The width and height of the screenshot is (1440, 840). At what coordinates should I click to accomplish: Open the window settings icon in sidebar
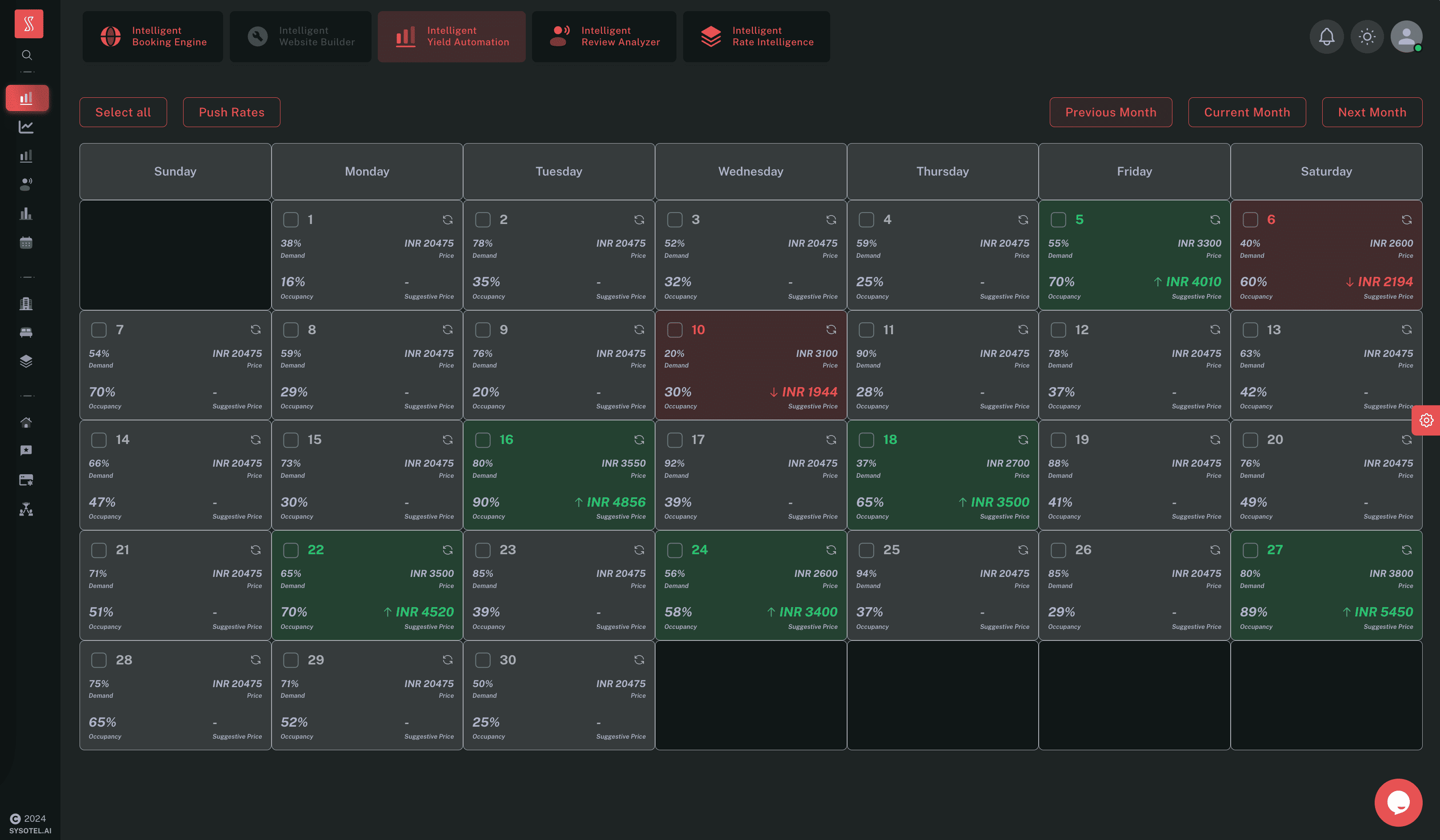(26, 480)
